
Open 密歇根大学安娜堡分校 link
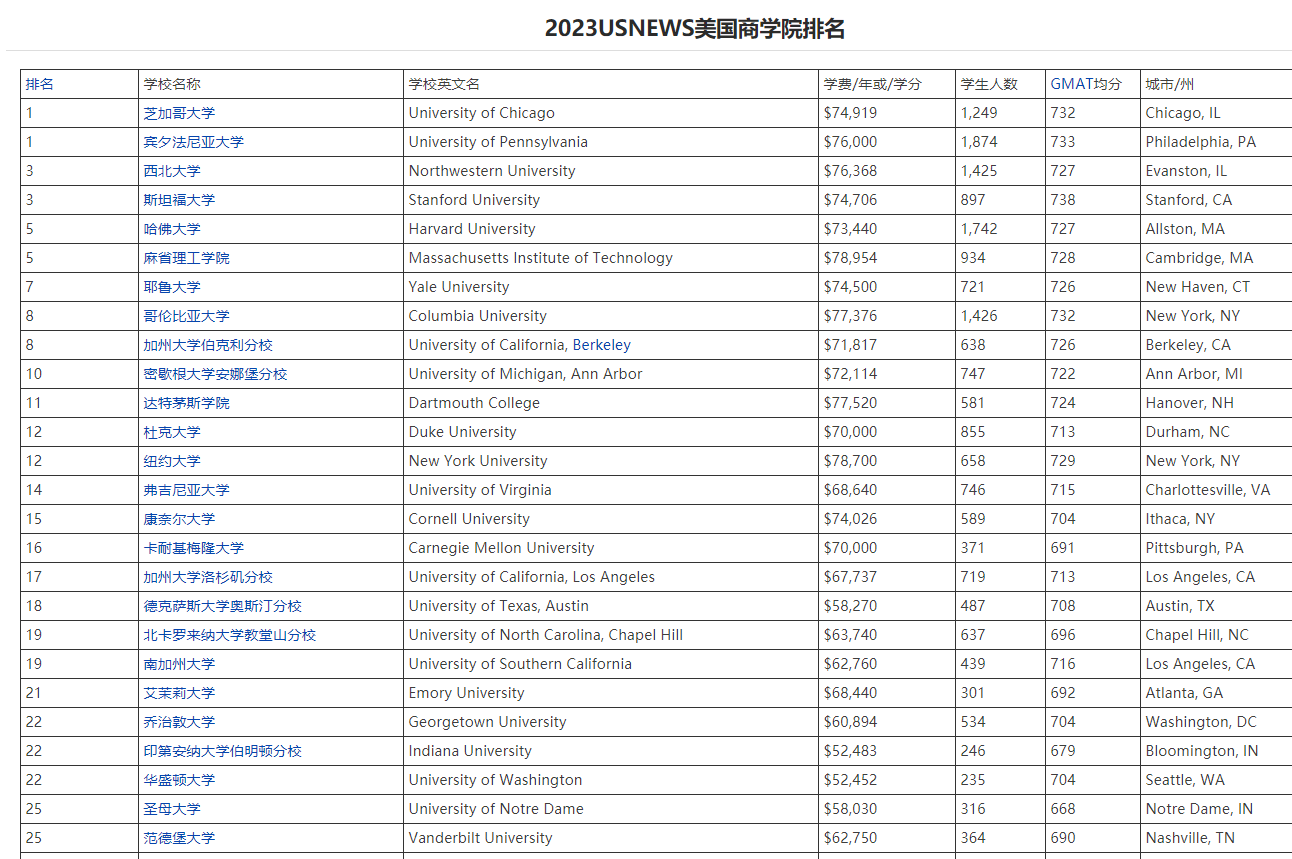click(215, 374)
